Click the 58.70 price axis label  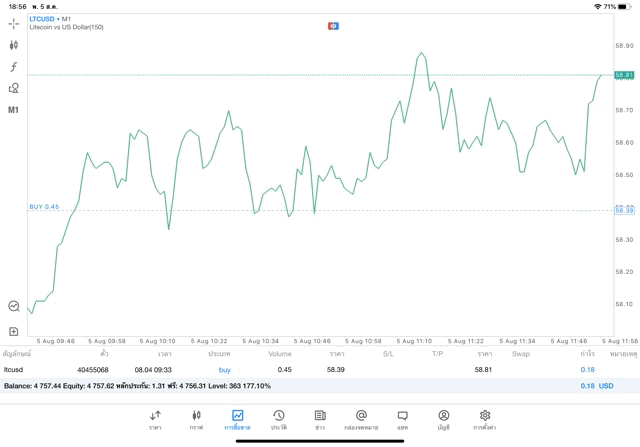click(624, 110)
